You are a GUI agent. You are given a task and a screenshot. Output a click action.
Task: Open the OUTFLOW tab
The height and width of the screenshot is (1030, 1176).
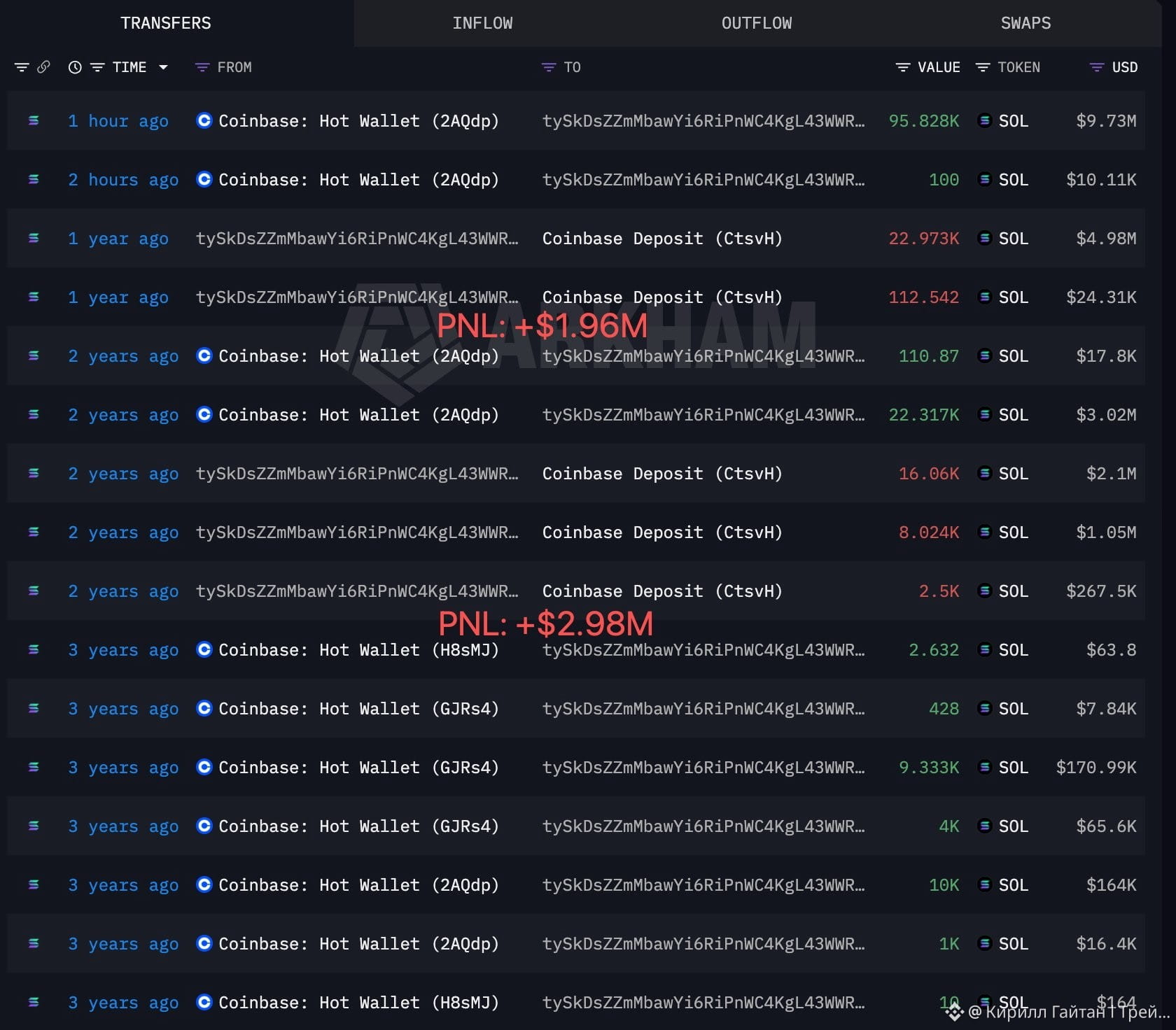[x=757, y=23]
